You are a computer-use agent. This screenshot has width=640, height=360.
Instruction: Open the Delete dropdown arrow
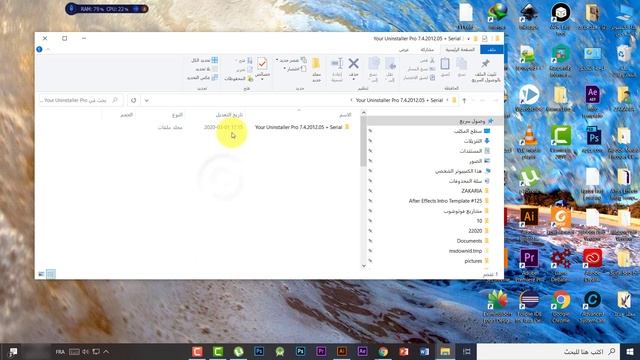tap(353, 79)
